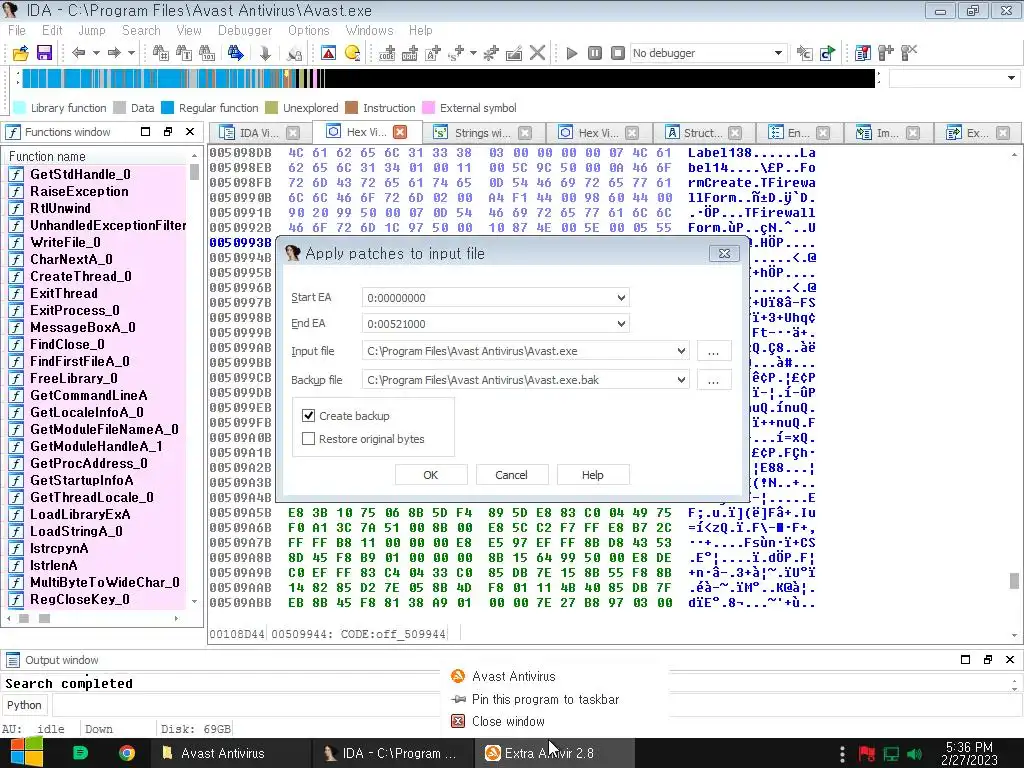Click the delete breakpoint X icon
This screenshot has width=1024, height=768.
[909, 53]
